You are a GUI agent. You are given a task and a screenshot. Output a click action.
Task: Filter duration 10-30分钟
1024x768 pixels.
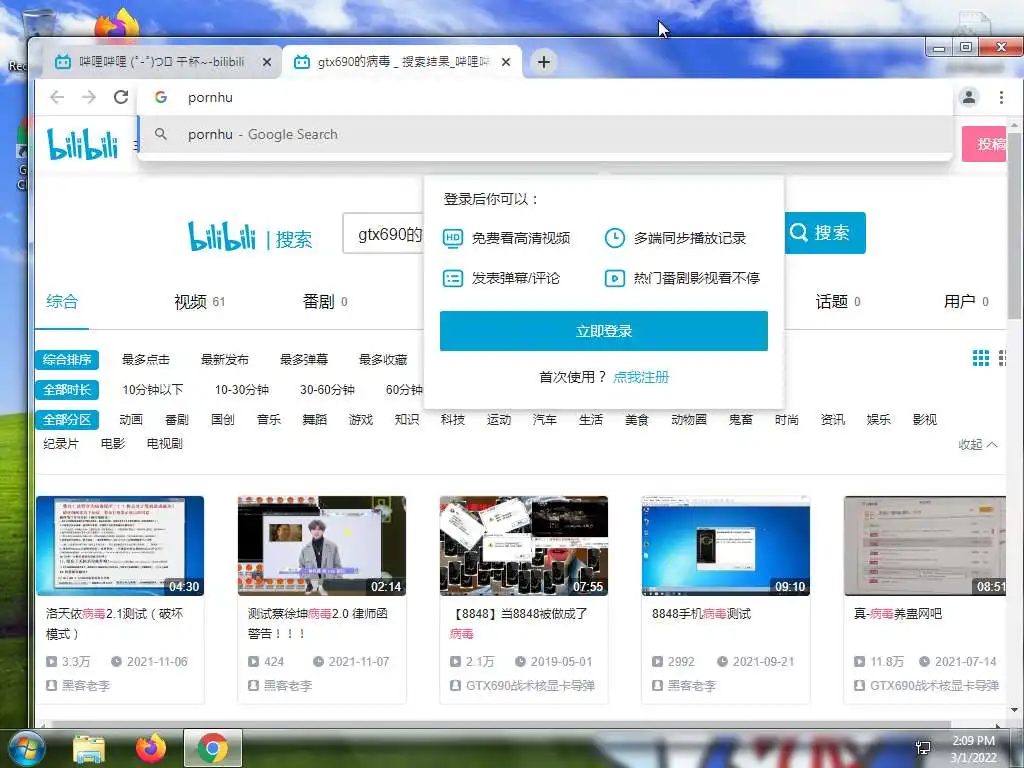(242, 390)
